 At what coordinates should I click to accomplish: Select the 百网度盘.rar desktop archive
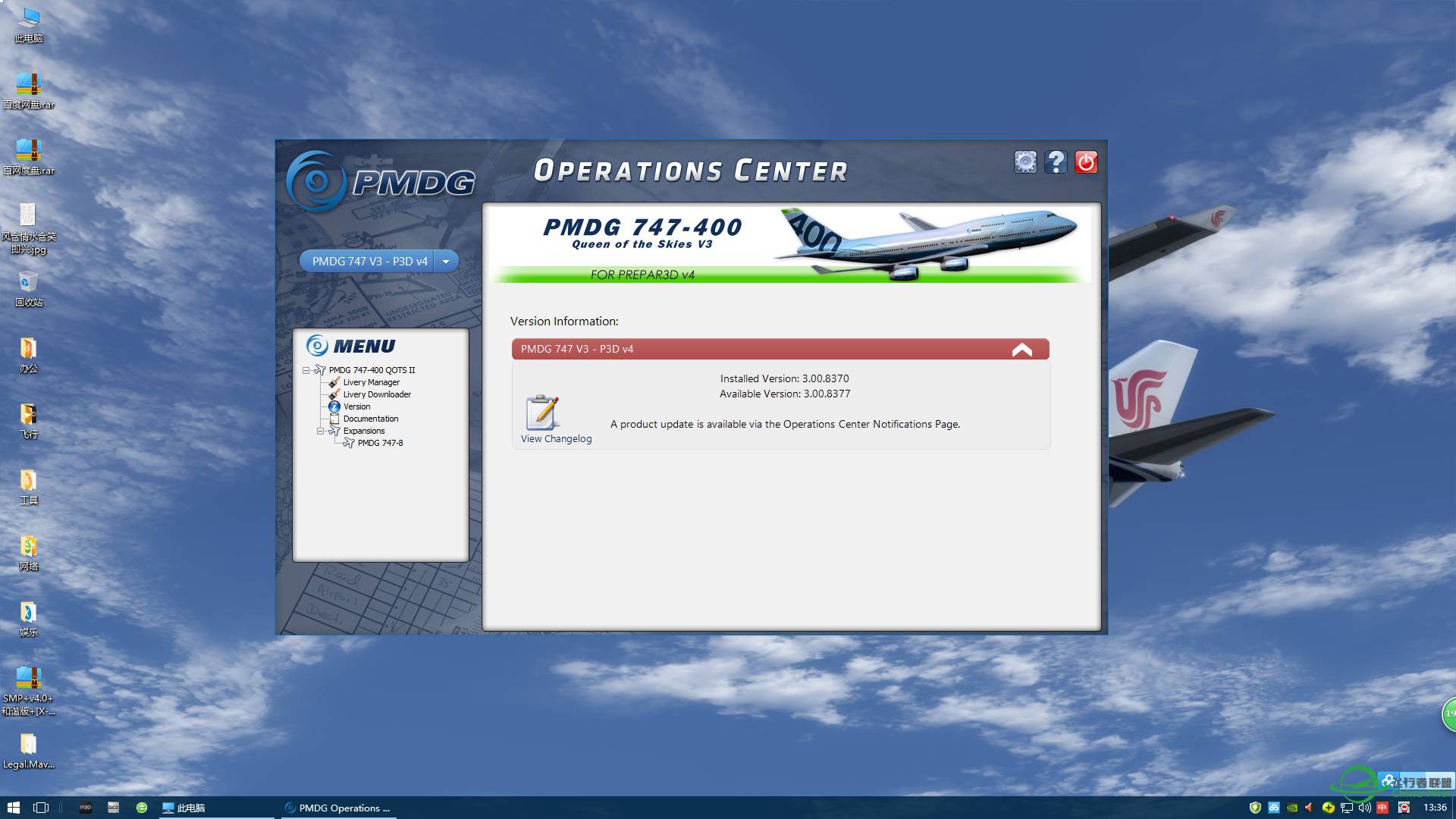(x=29, y=157)
